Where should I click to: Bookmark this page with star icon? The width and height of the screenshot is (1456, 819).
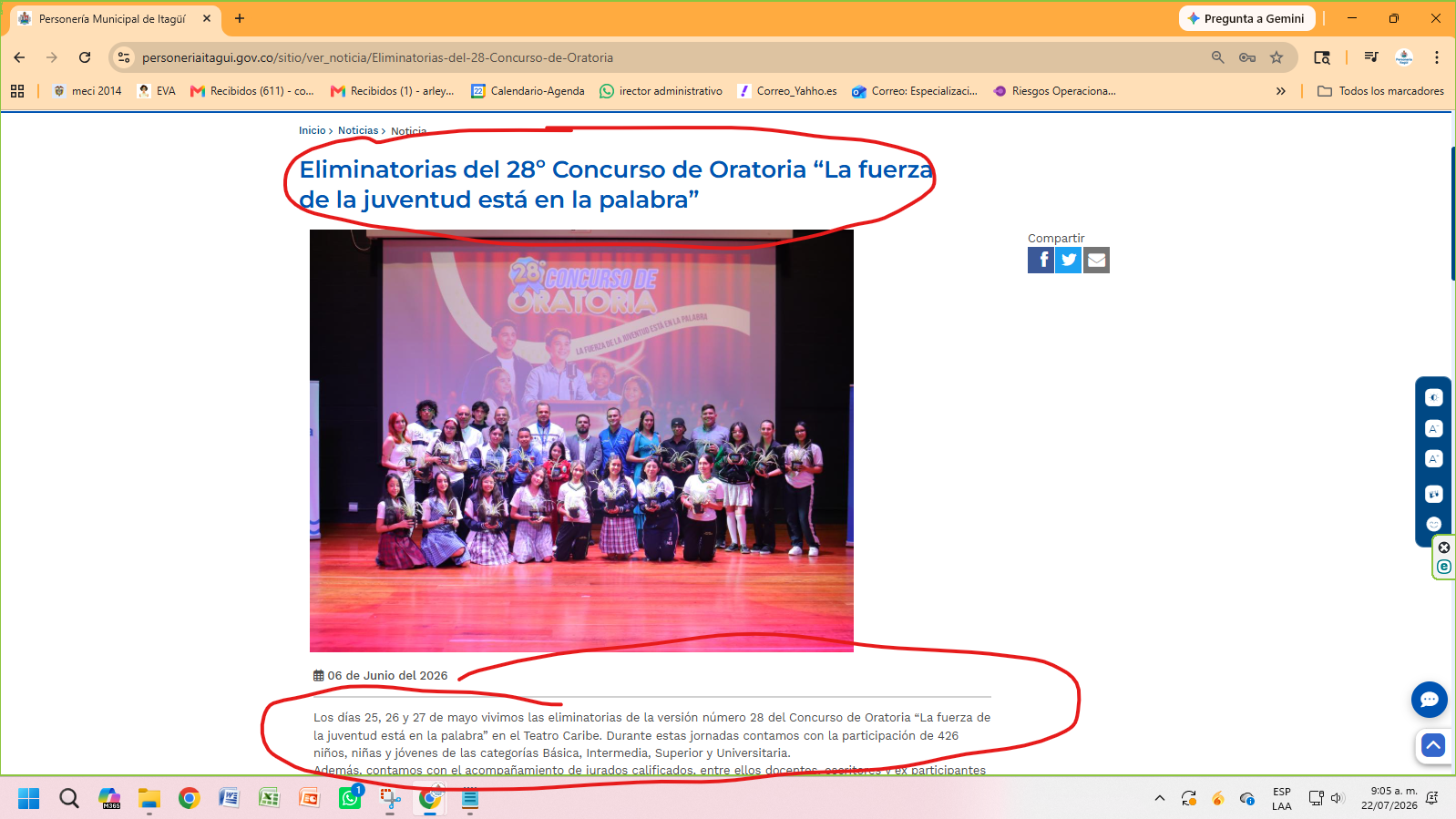pos(1277,57)
